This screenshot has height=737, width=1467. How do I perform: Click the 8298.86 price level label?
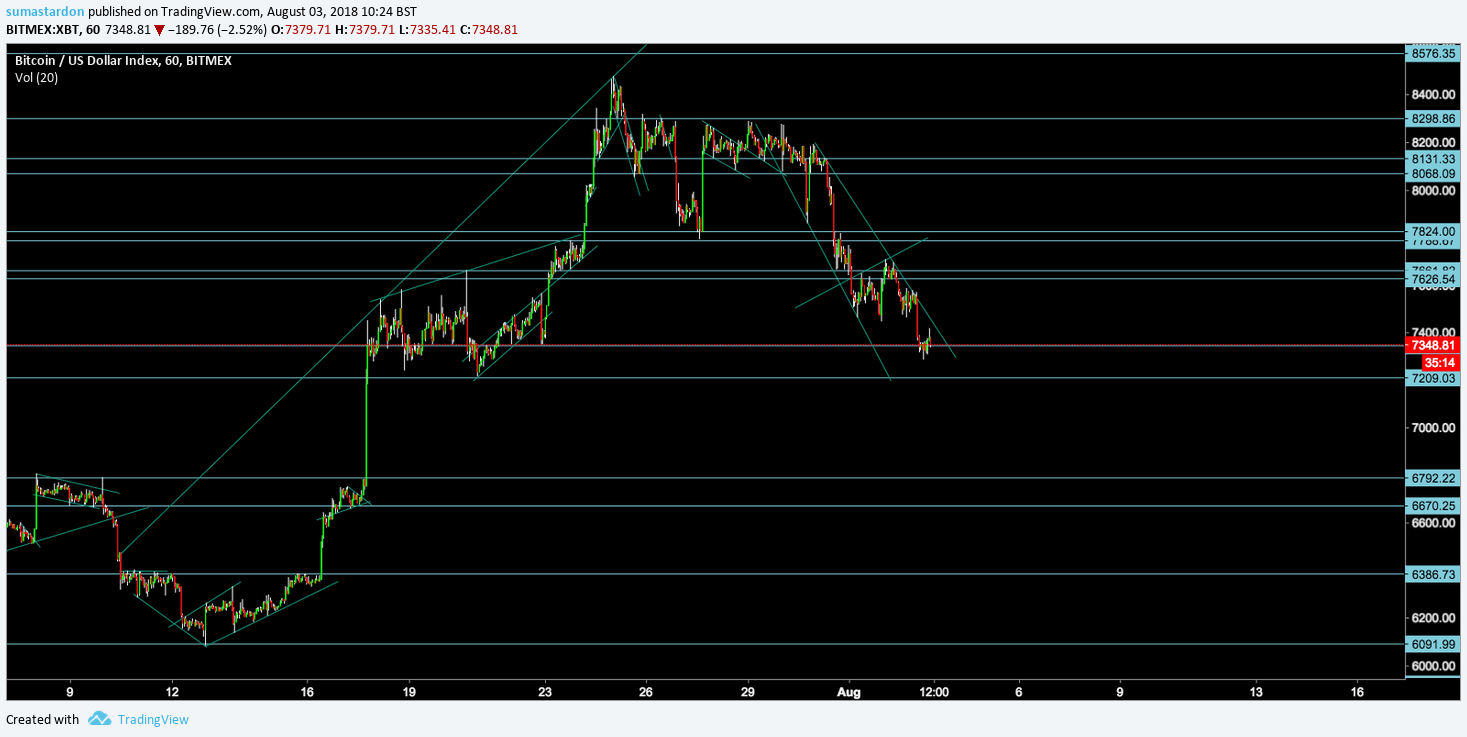click(1432, 118)
